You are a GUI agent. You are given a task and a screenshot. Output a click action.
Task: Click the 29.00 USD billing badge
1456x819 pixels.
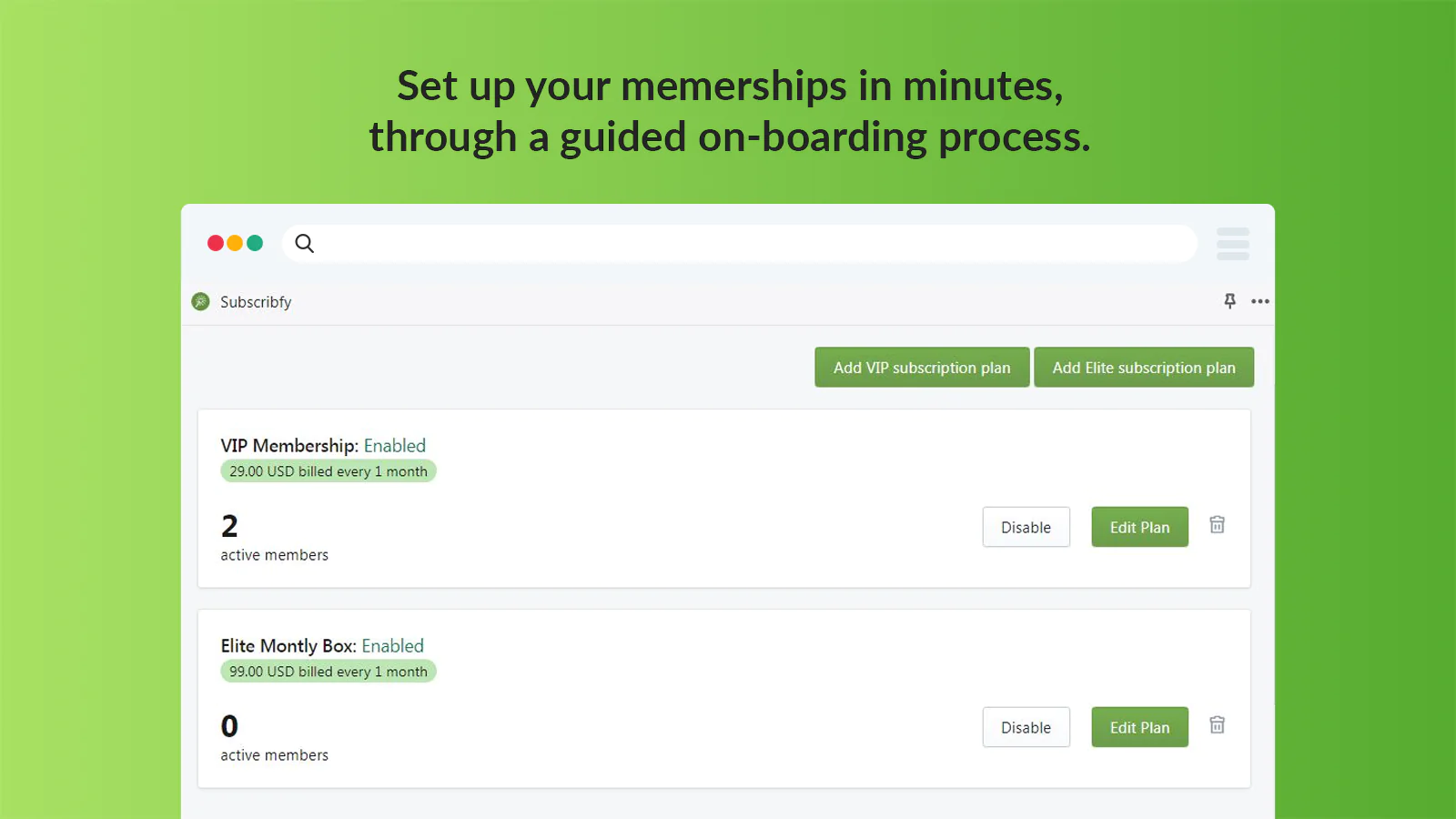tap(329, 471)
